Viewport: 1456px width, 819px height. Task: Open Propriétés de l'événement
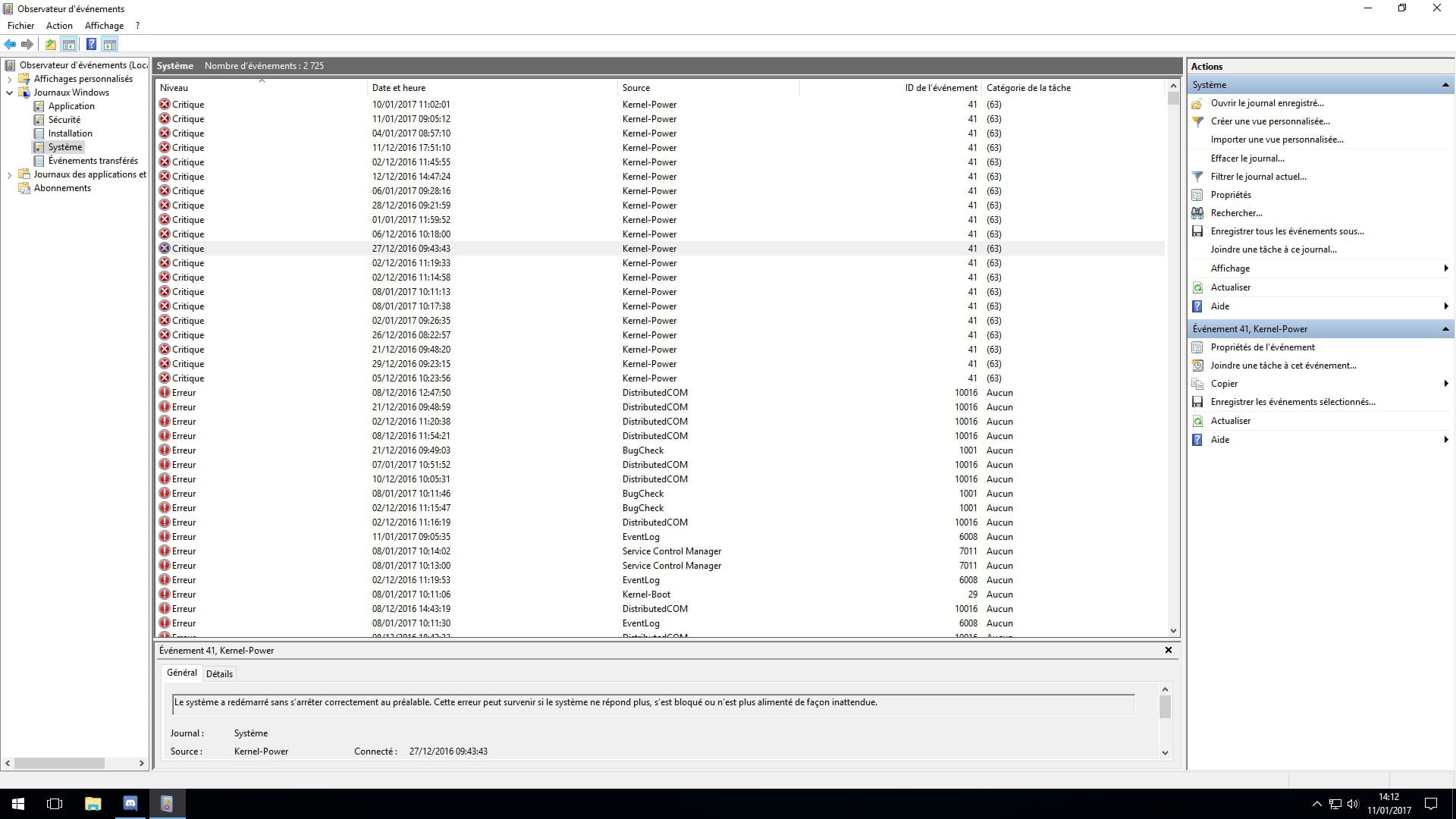[x=1263, y=347]
